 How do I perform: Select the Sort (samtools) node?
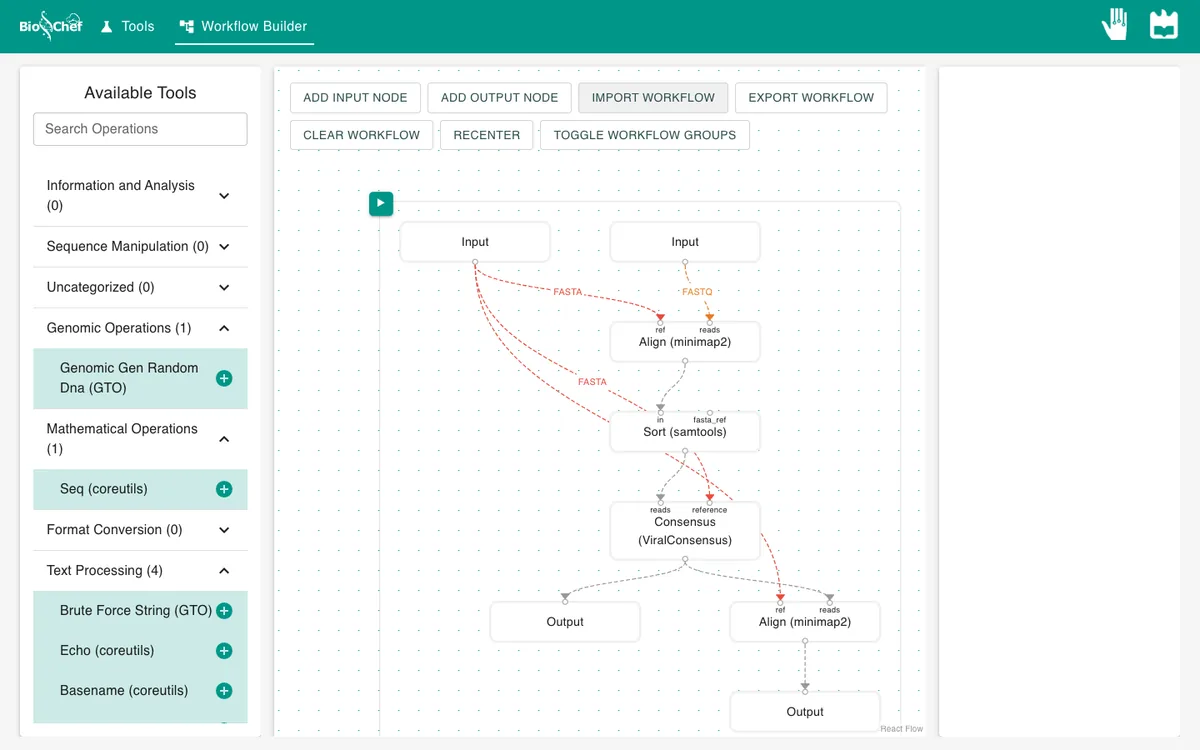point(685,432)
